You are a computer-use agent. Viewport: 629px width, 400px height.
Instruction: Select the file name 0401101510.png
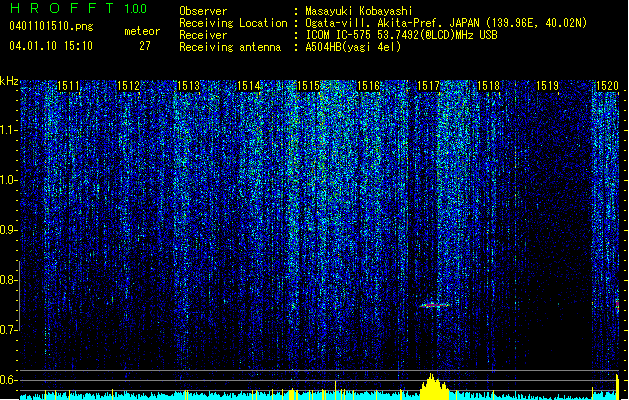(x=51, y=26)
